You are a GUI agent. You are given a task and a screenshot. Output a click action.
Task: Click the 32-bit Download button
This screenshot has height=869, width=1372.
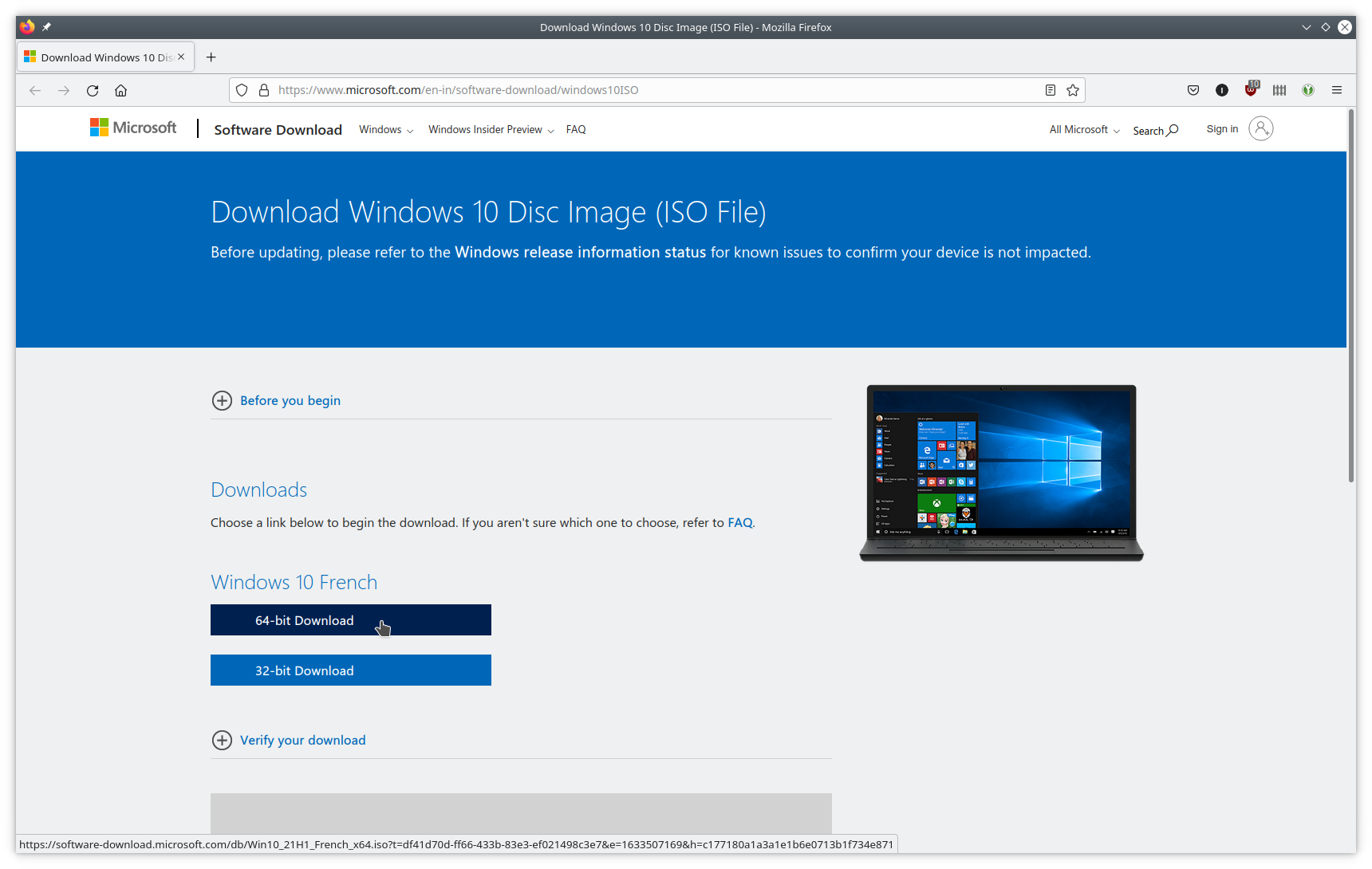[x=351, y=670]
